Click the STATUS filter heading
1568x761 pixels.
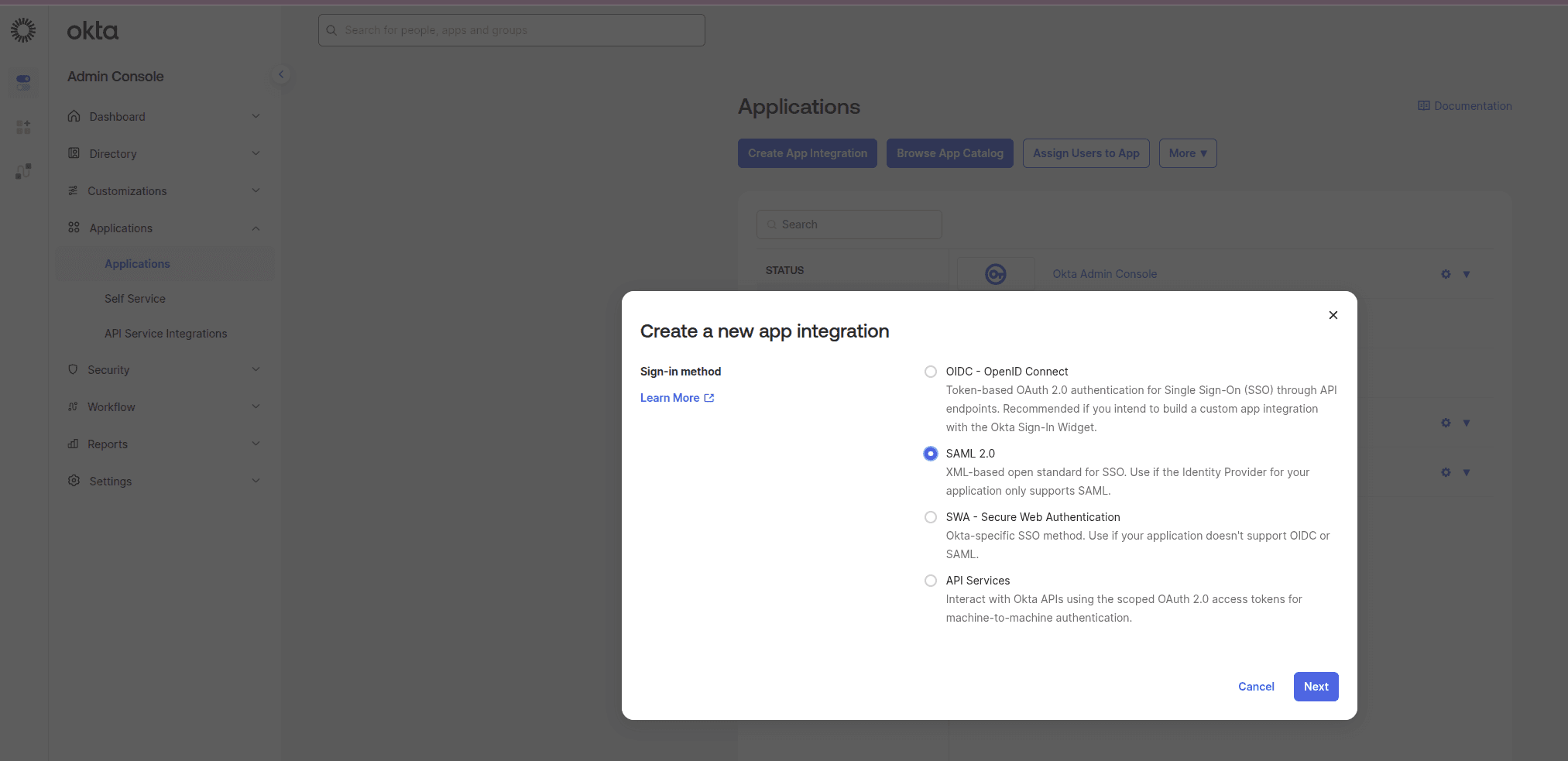click(x=784, y=270)
